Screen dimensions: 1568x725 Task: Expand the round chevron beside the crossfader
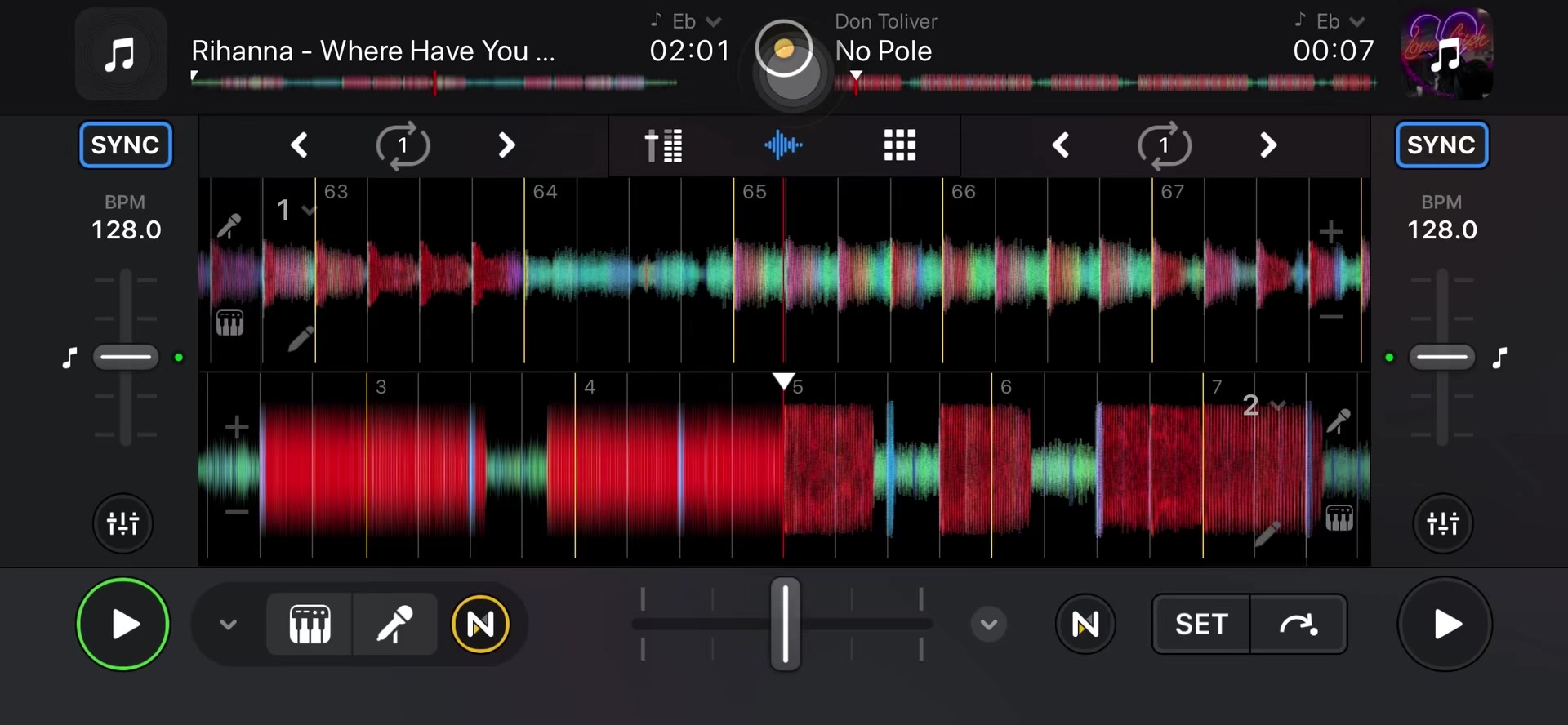point(989,625)
